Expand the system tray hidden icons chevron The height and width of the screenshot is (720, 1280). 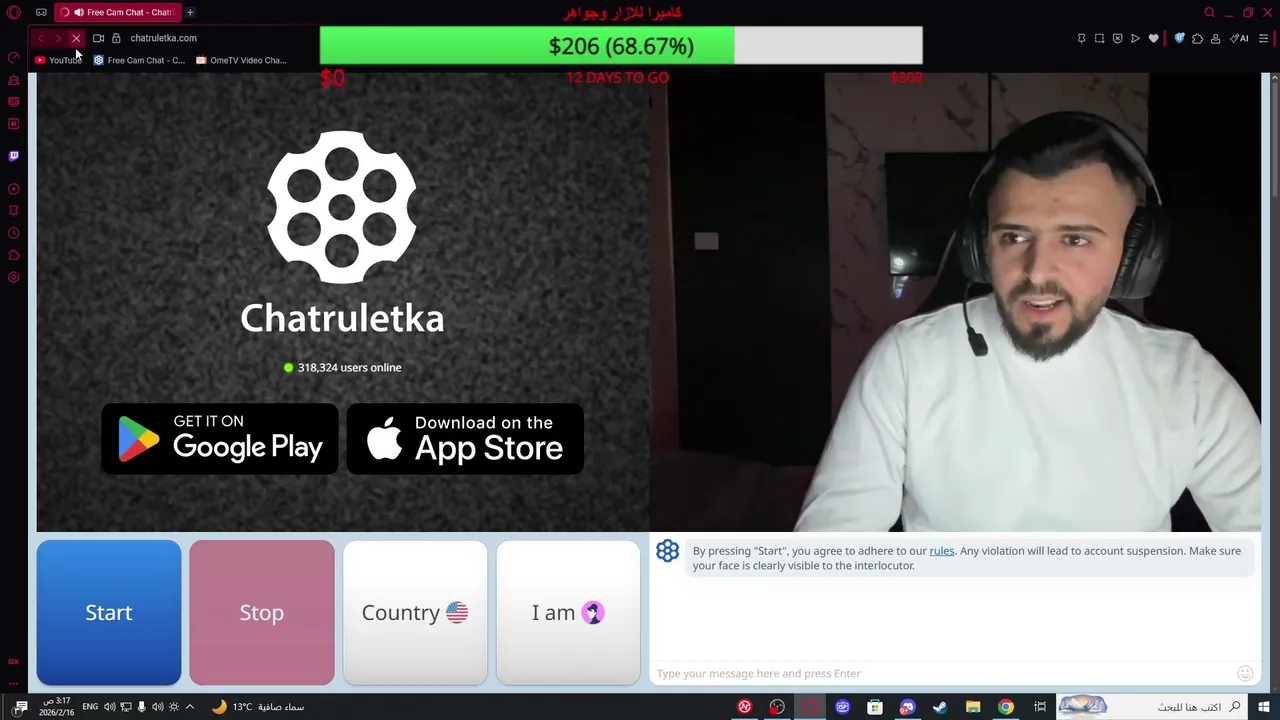(190, 707)
